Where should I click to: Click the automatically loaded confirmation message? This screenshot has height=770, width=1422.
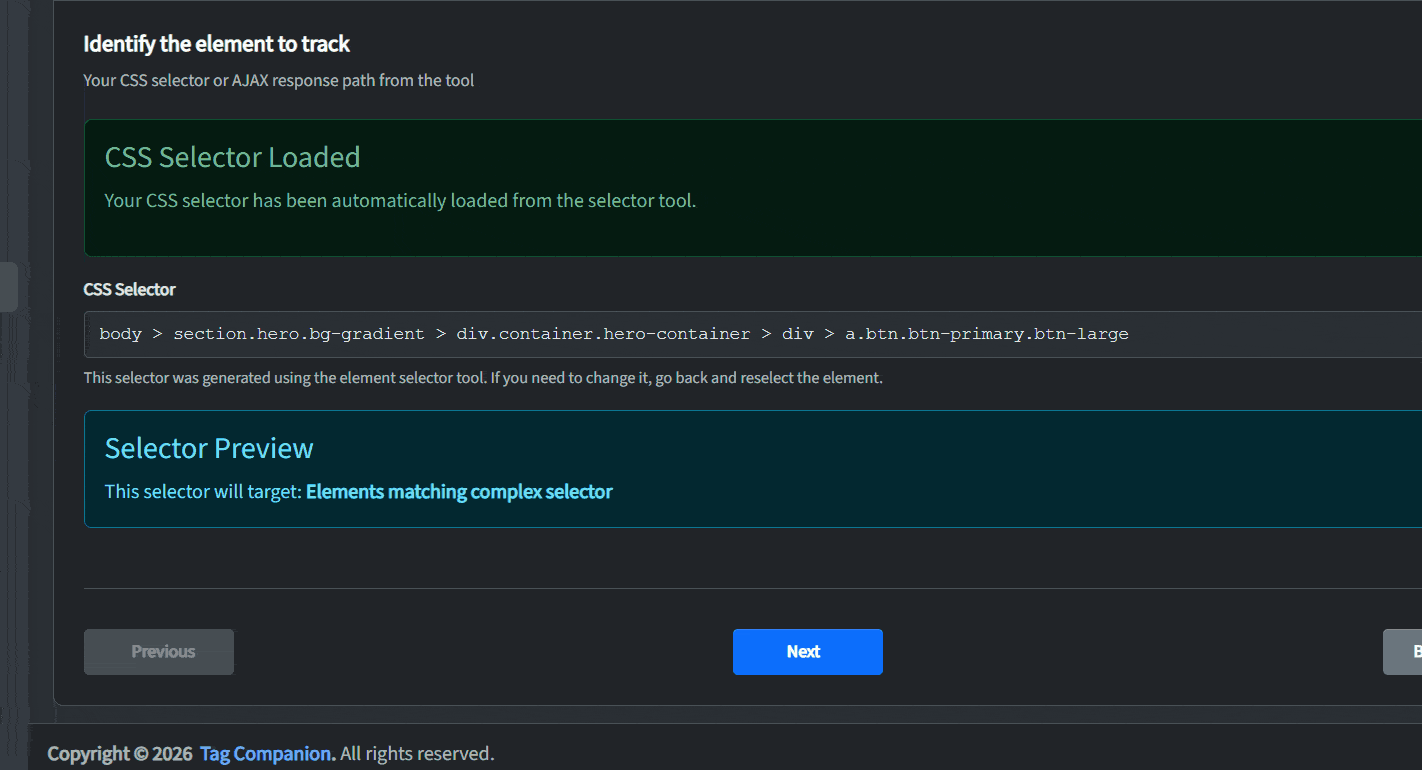400,200
